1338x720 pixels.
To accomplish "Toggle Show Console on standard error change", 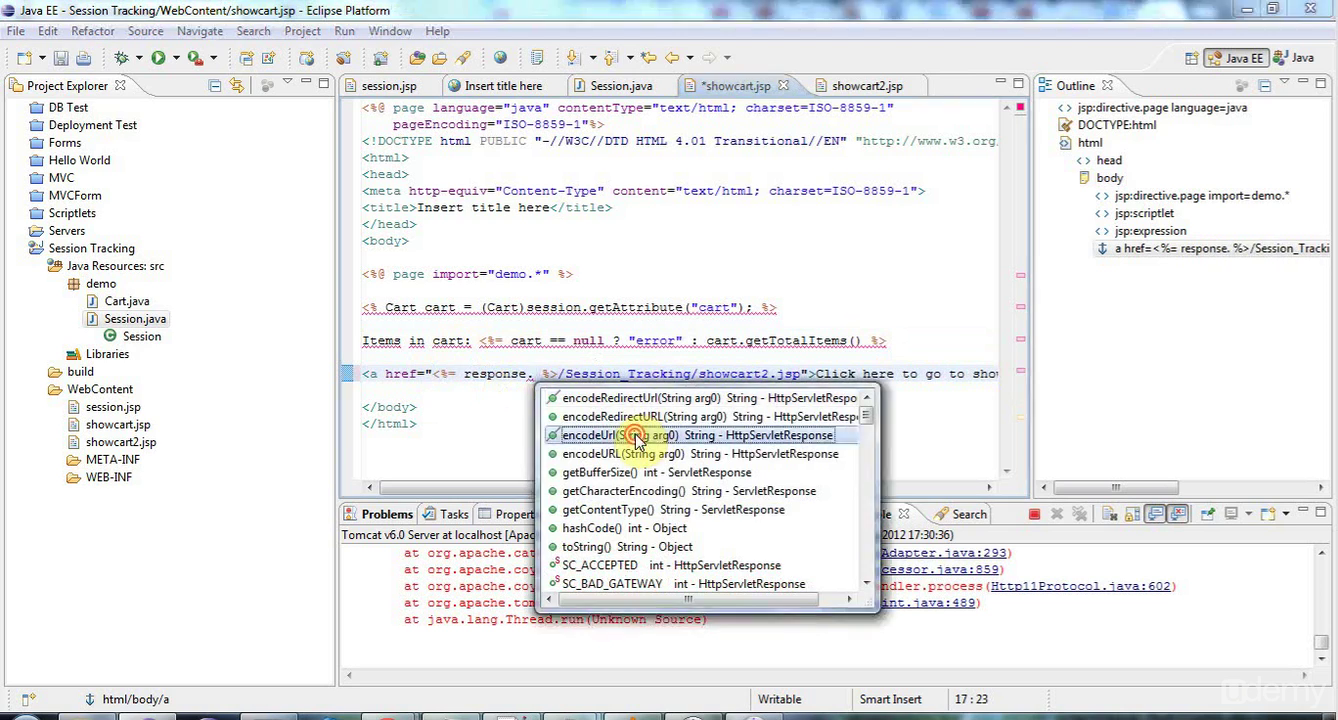I will click(x=1178, y=514).
